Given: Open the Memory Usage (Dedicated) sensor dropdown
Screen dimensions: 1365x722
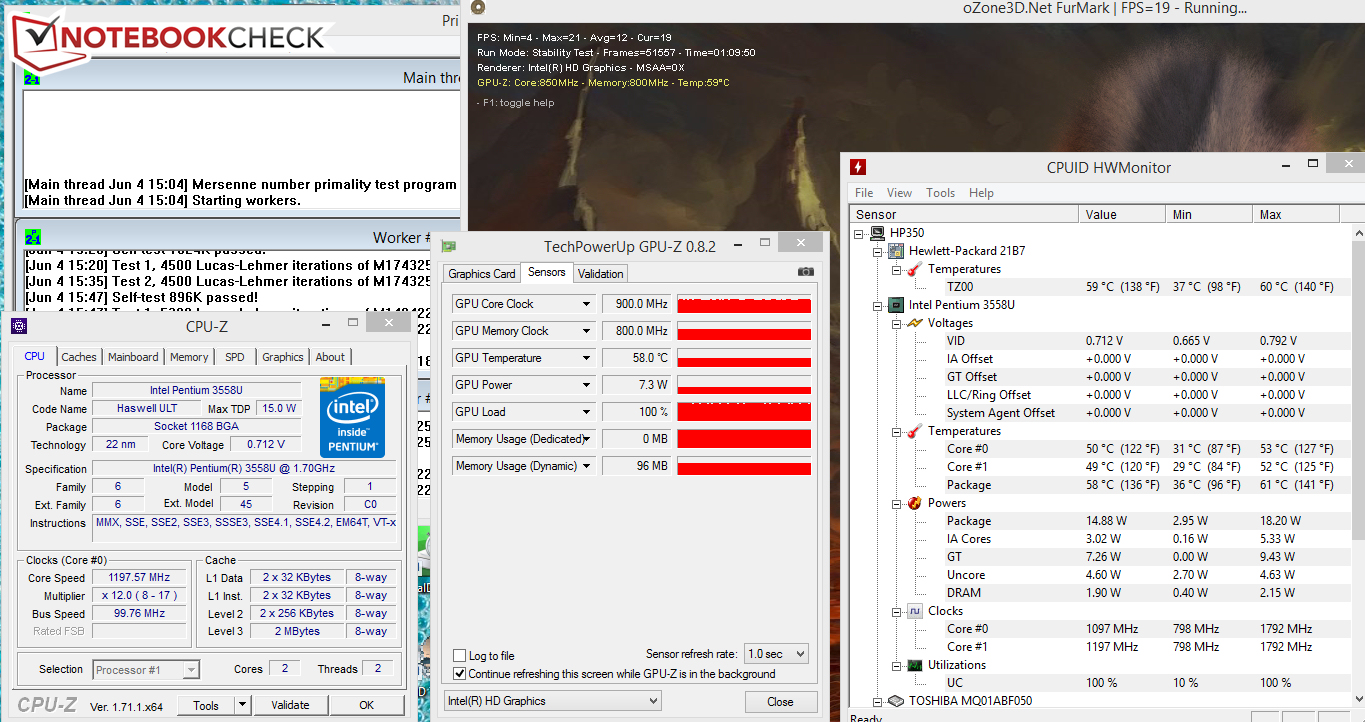Looking at the screenshot, I should (587, 439).
